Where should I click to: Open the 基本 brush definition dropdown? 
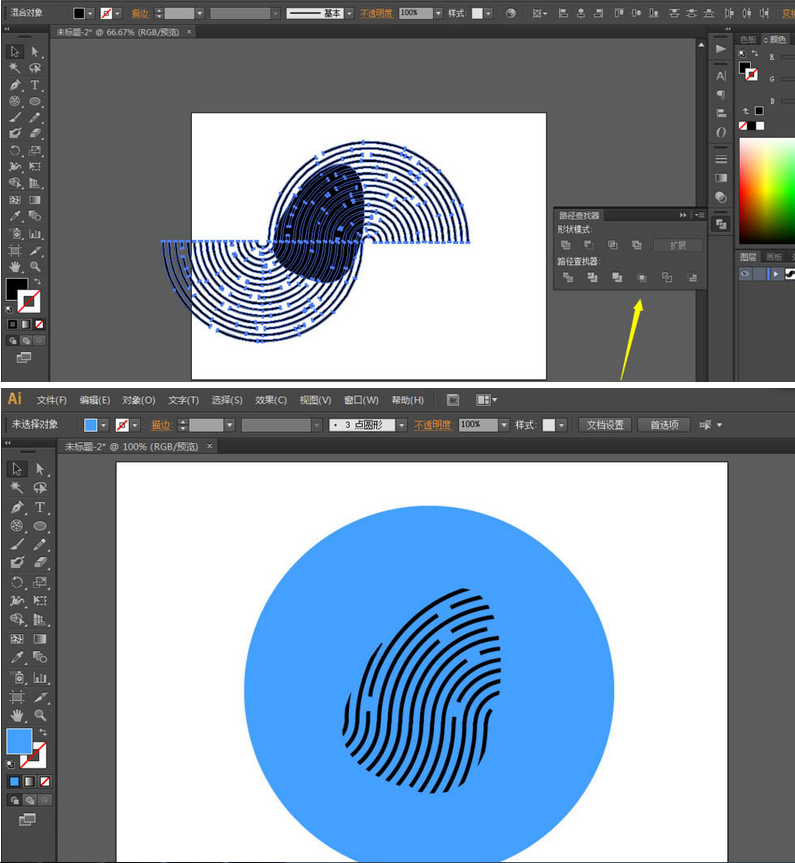coord(350,14)
